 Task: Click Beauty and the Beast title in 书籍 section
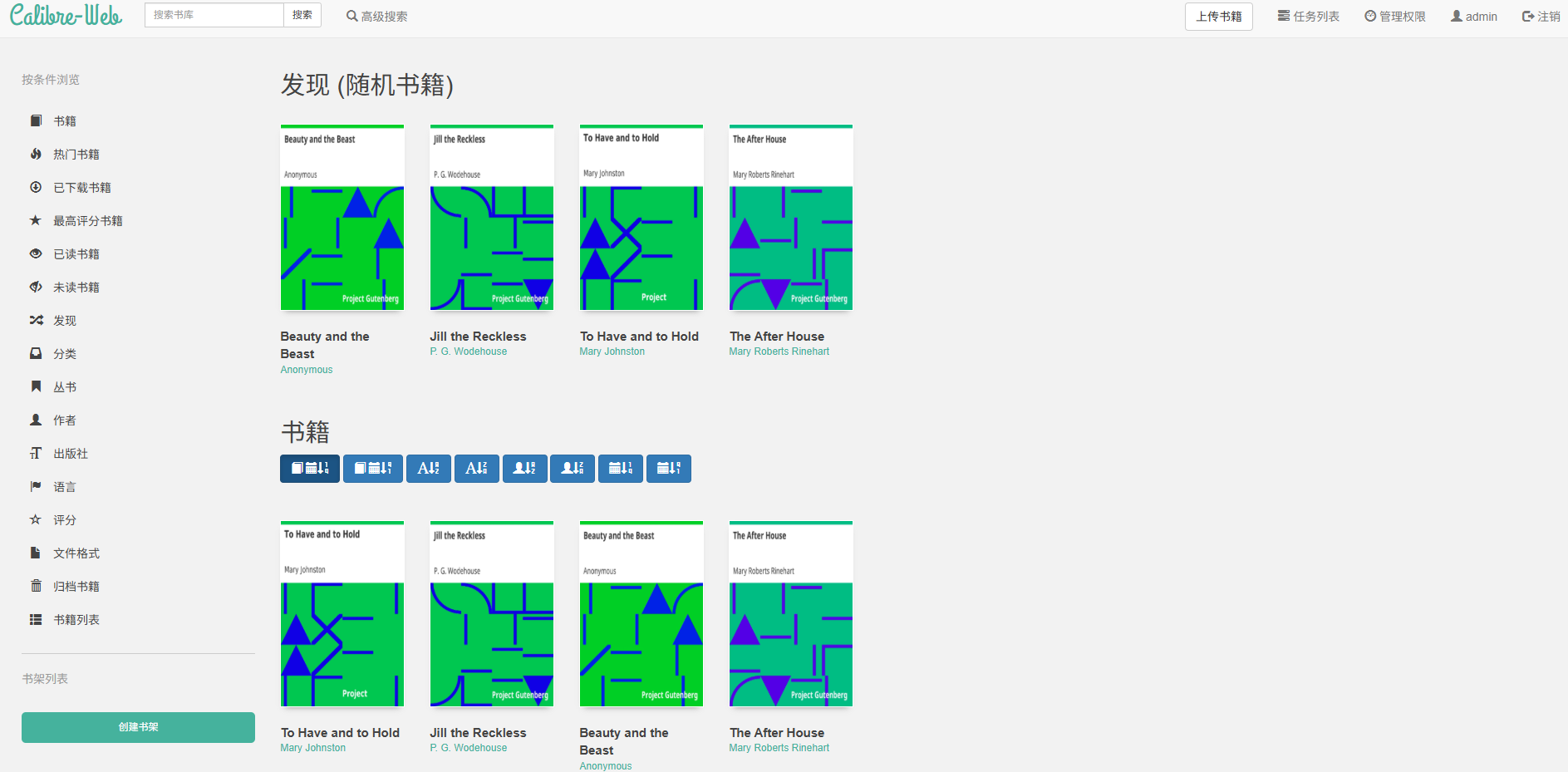(x=624, y=741)
